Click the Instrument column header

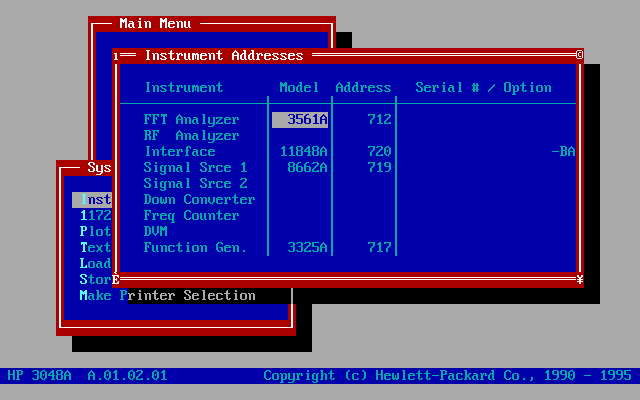click(184, 87)
